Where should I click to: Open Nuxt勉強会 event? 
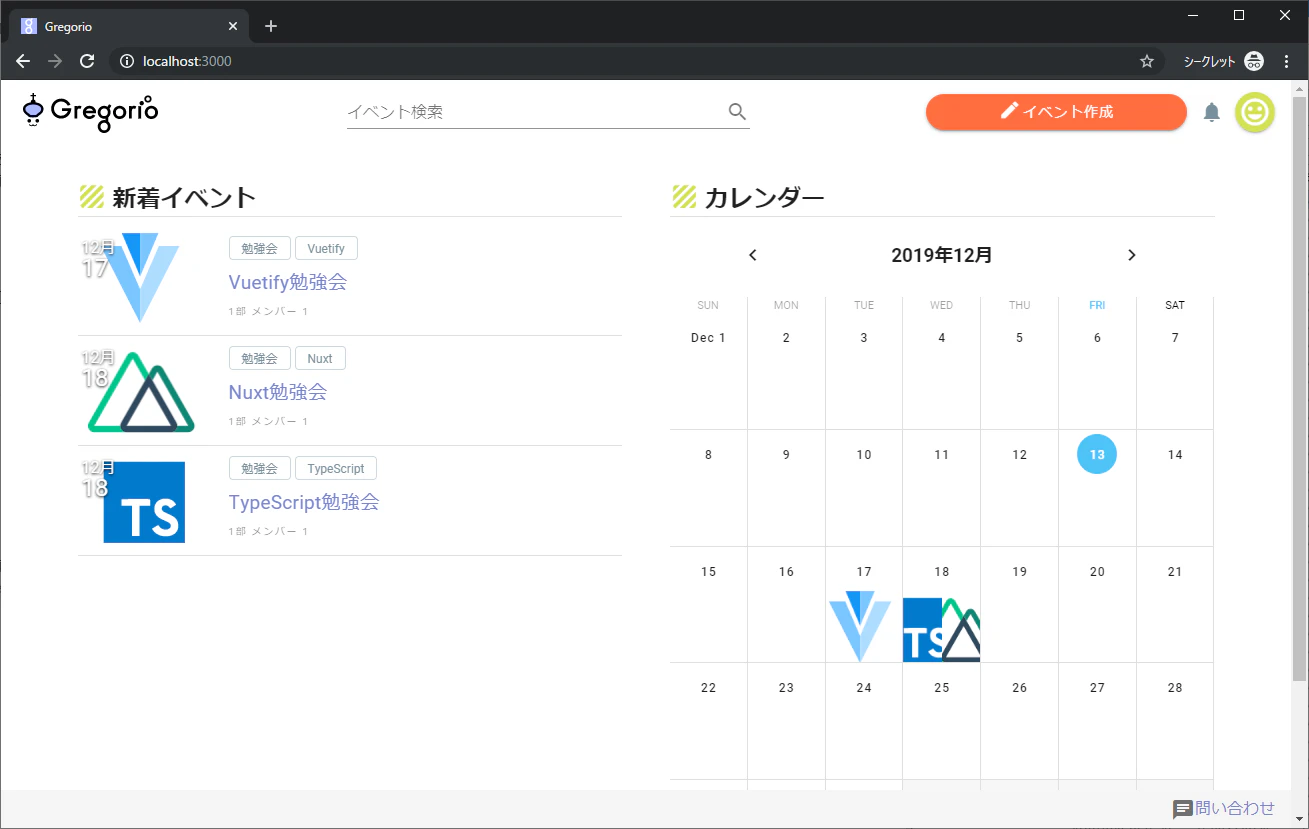(278, 392)
